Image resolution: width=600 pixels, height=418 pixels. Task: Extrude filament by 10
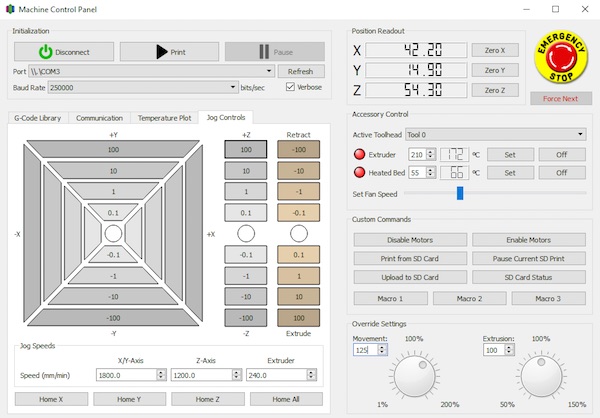pyautogui.click(x=298, y=297)
